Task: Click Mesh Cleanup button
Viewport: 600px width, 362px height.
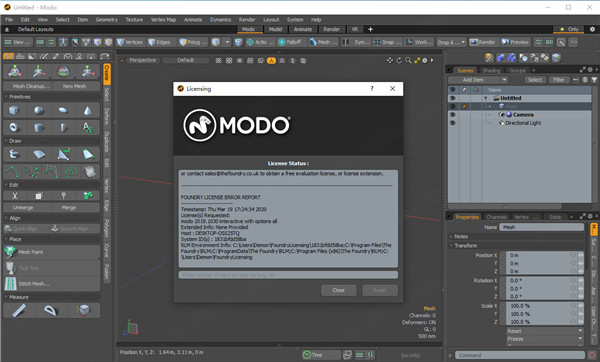Action: coord(28,86)
